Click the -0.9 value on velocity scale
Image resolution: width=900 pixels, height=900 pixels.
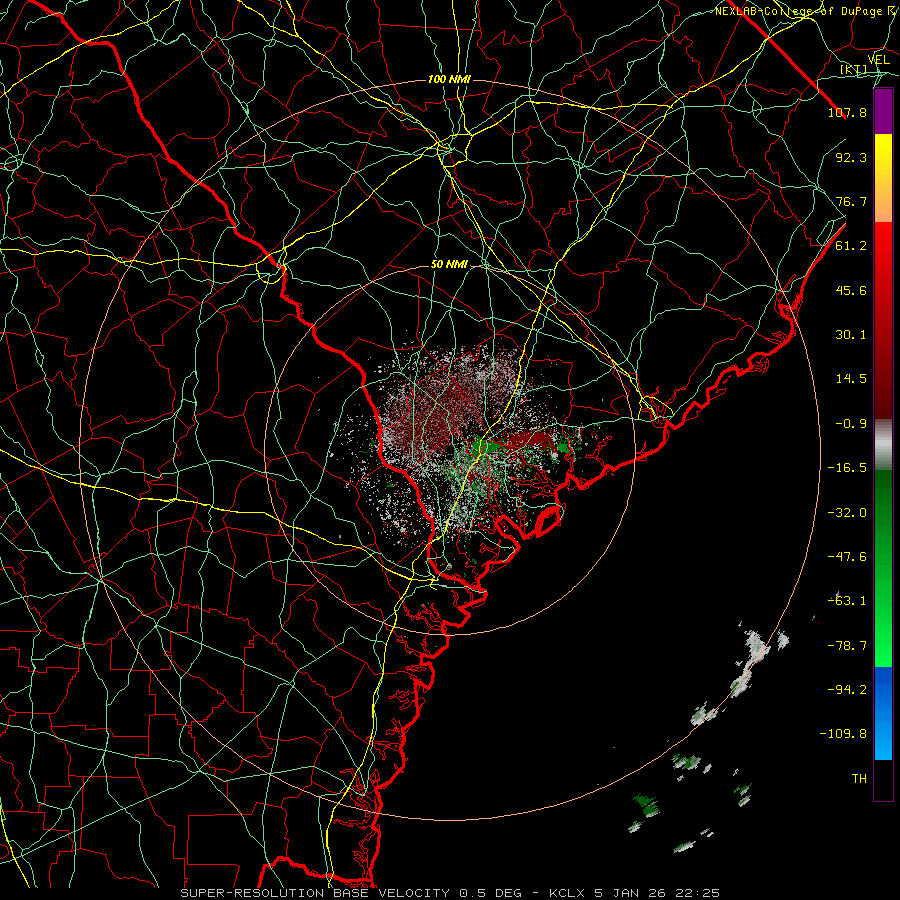point(851,424)
